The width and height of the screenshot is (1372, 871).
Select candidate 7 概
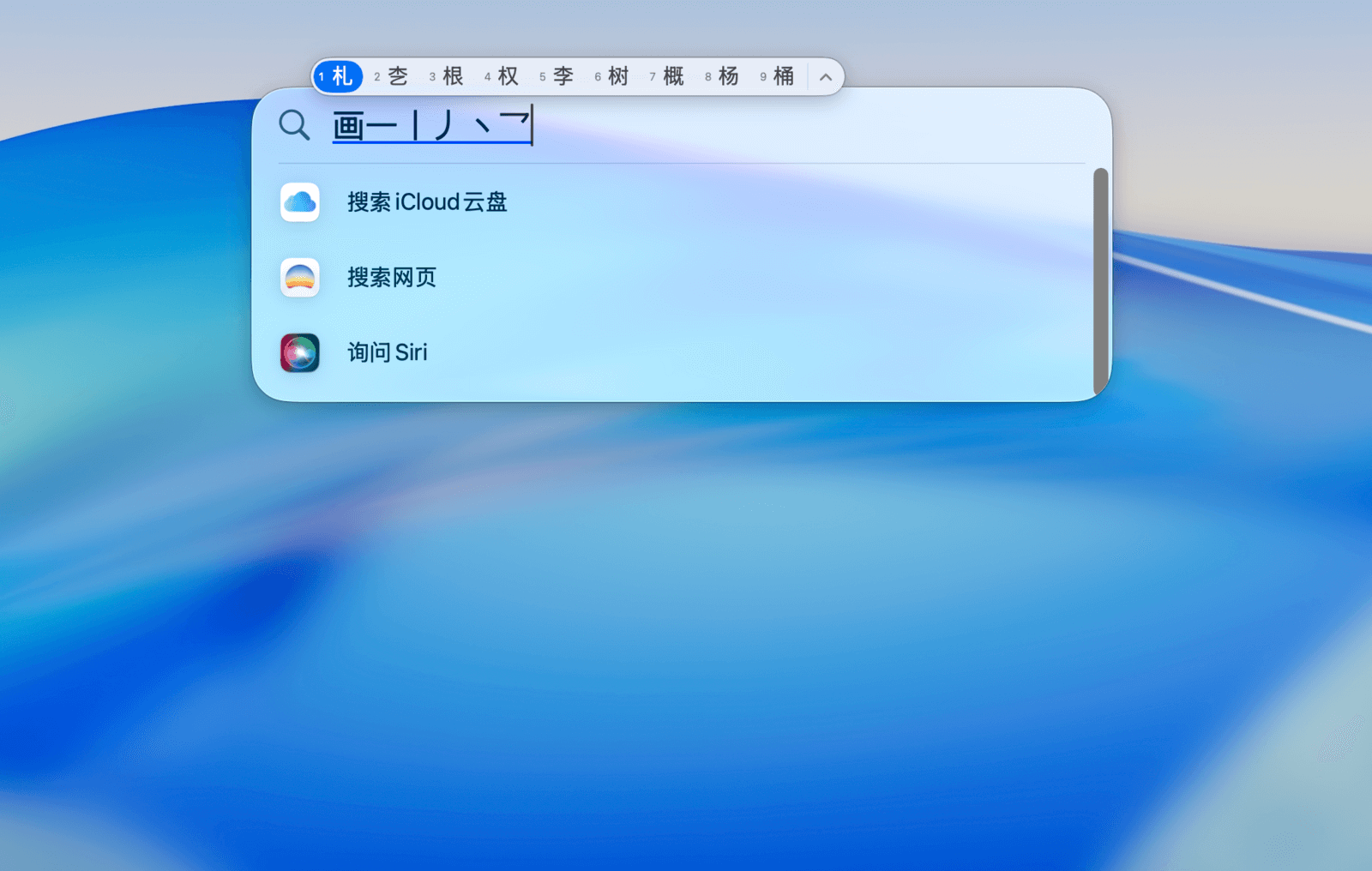pos(668,76)
